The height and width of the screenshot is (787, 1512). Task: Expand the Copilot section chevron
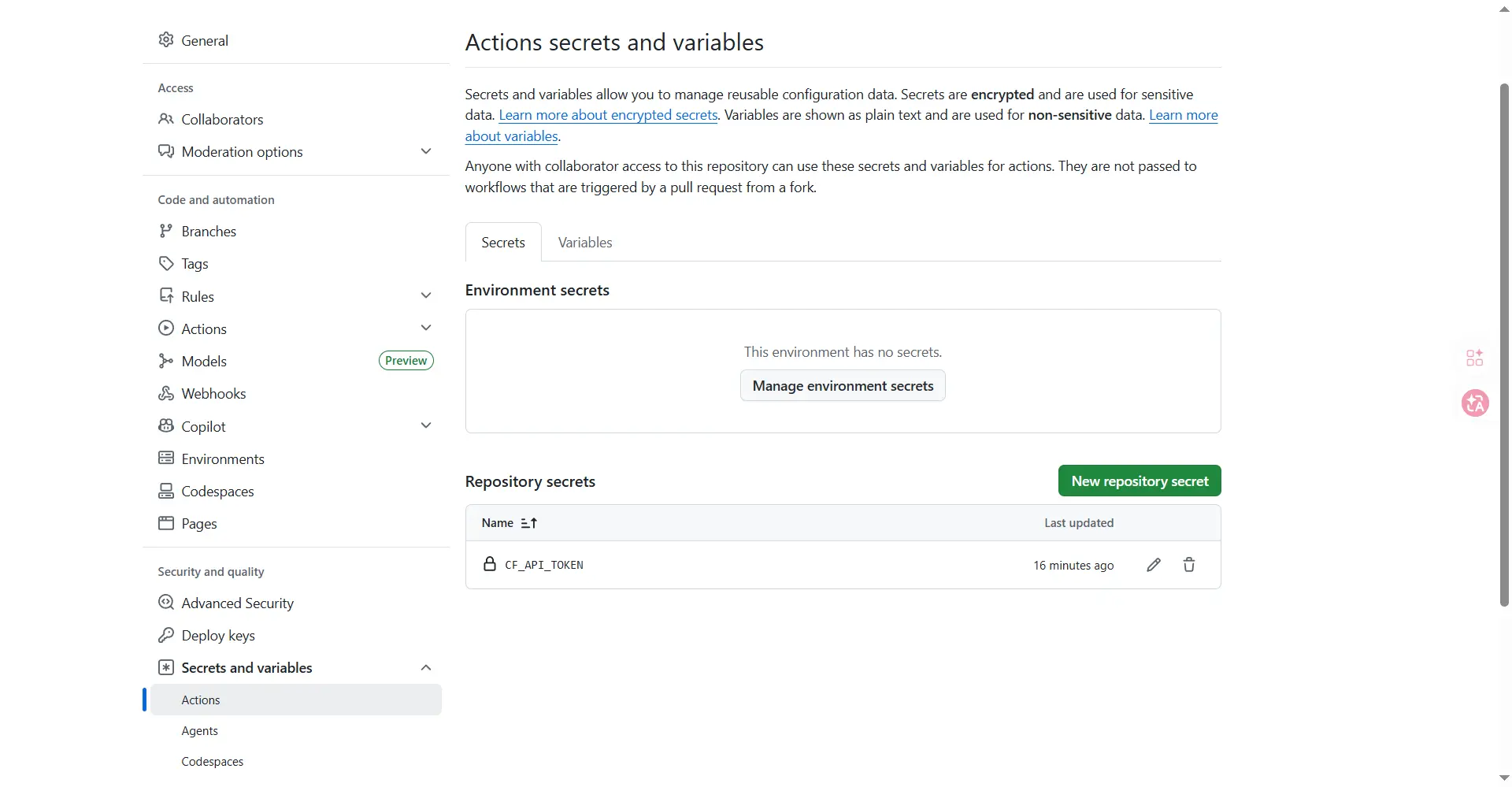coord(426,425)
